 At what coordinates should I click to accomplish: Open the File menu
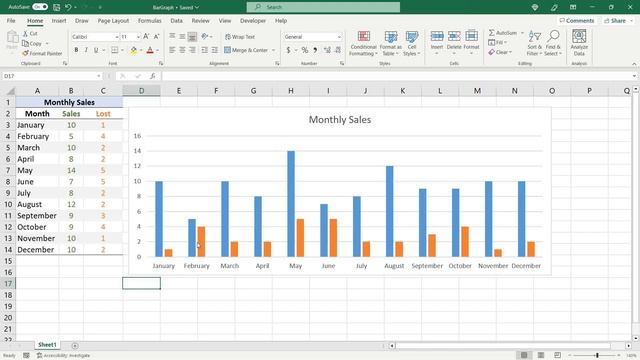point(11,20)
